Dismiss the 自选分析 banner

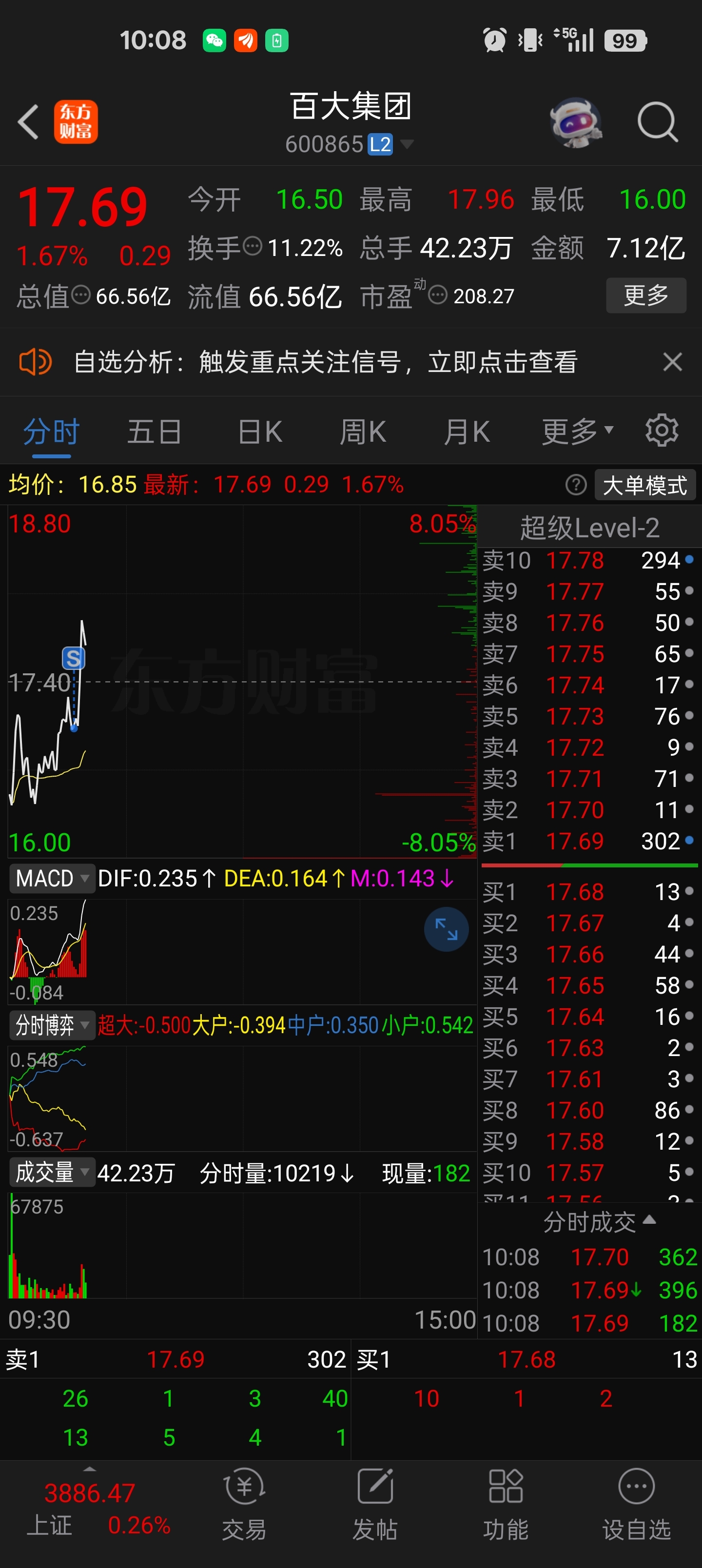click(672, 362)
